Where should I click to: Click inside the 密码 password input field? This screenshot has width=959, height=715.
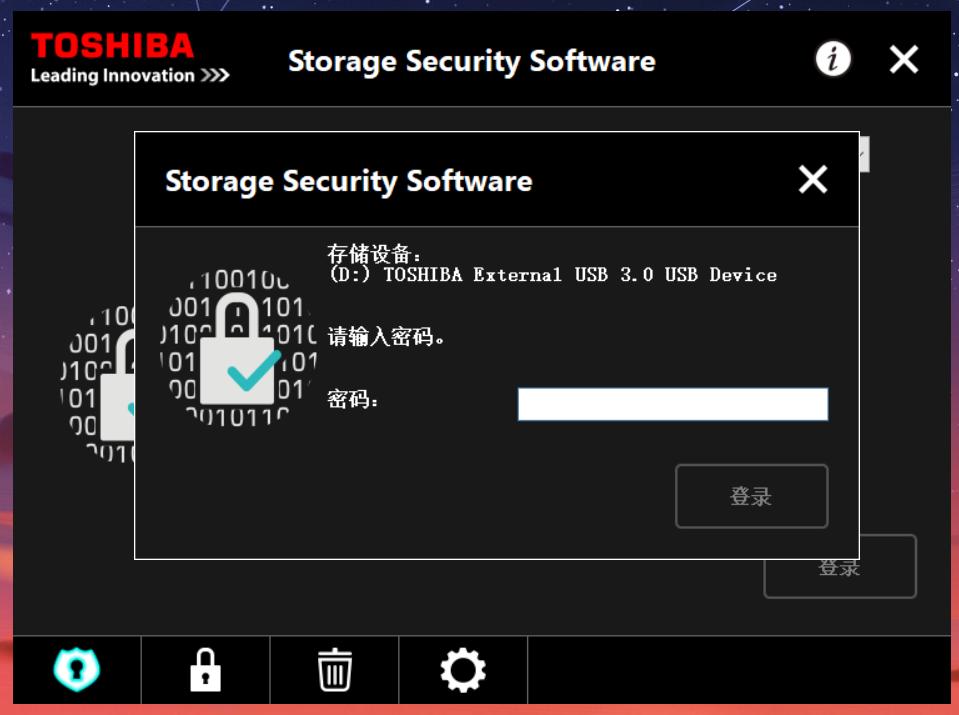672,403
